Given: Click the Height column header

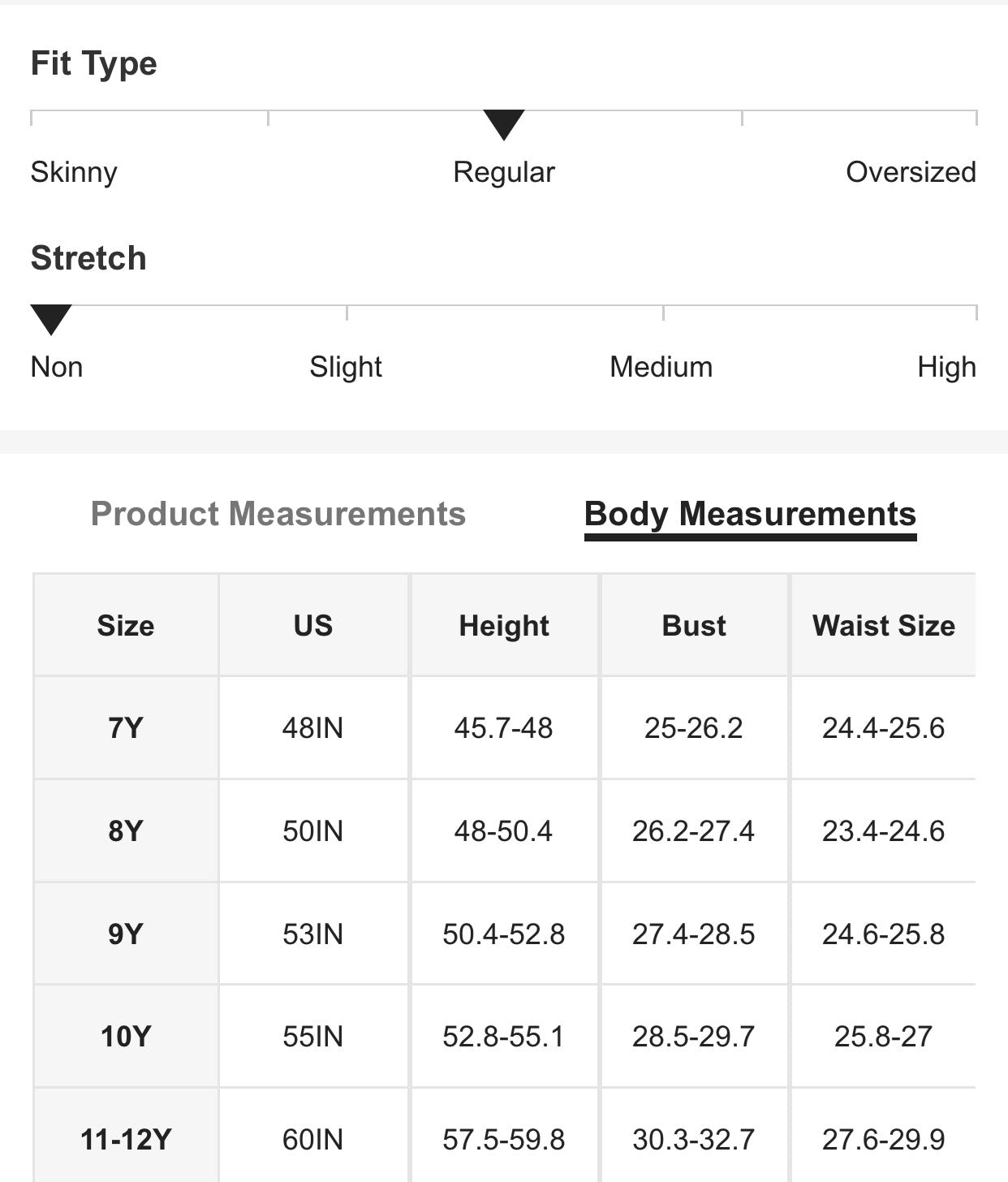Looking at the screenshot, I should [504, 626].
